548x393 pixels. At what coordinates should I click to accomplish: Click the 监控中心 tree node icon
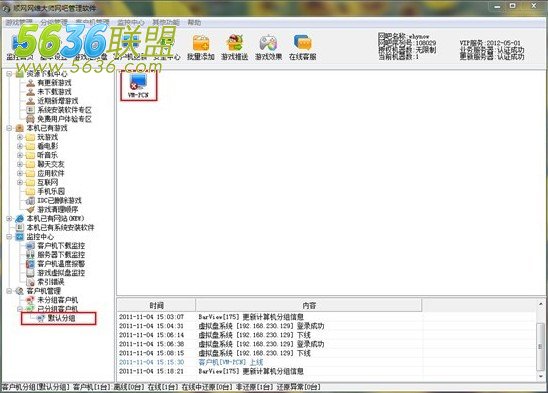point(20,237)
